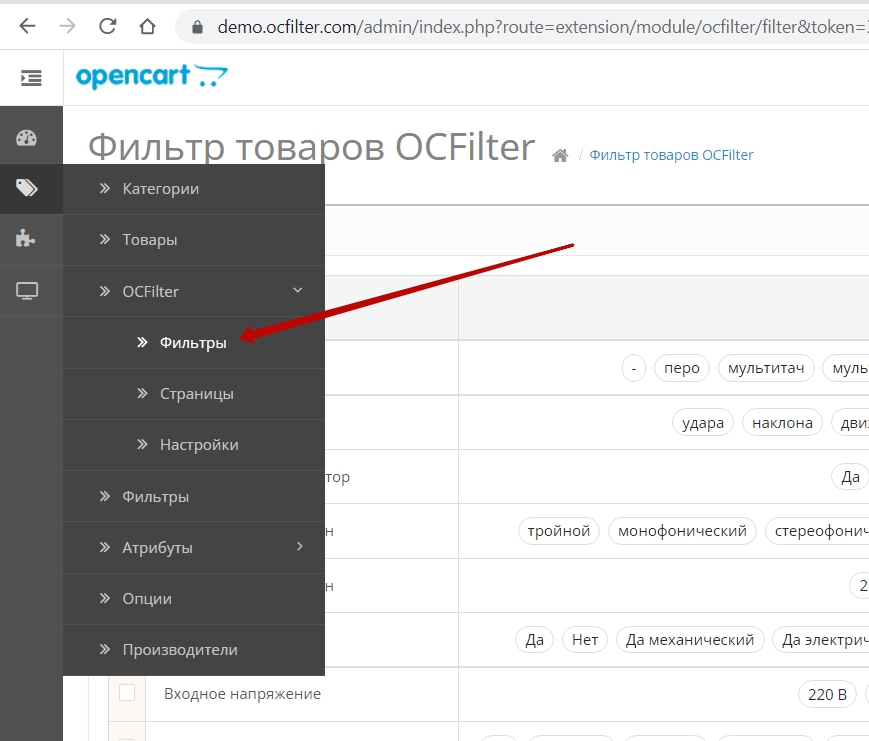Viewport: 869px width, 741px height.
Task: Check the box next to Входное напряжение
Action: point(127,693)
